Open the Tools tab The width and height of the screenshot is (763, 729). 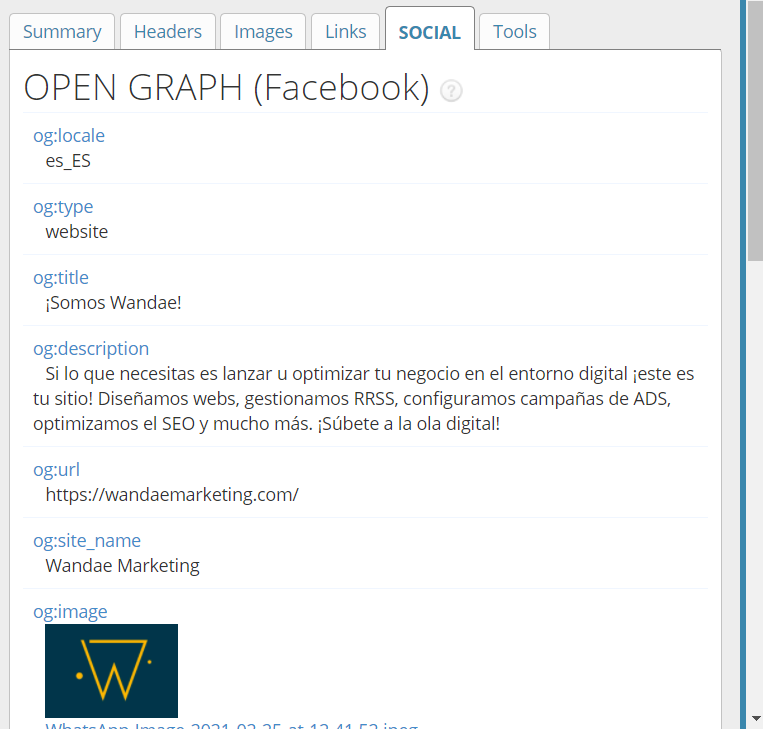point(514,32)
